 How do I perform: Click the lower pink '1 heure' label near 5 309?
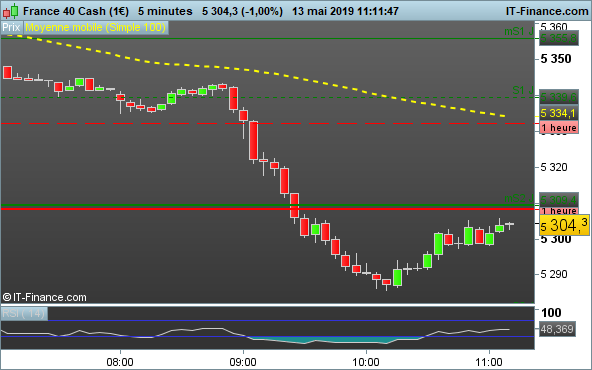(559, 210)
